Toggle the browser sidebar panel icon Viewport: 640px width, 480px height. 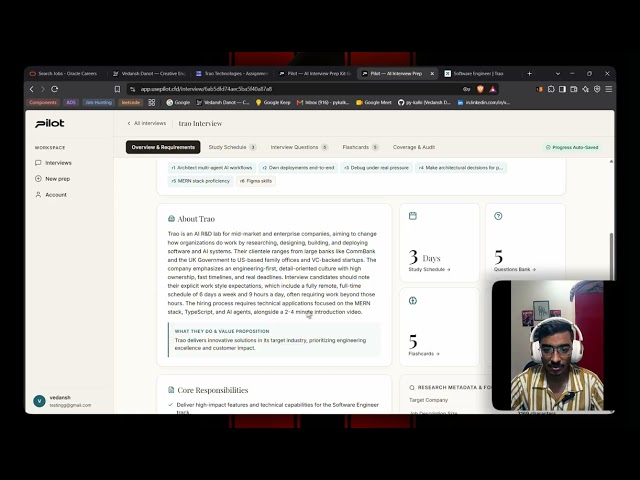click(562, 89)
